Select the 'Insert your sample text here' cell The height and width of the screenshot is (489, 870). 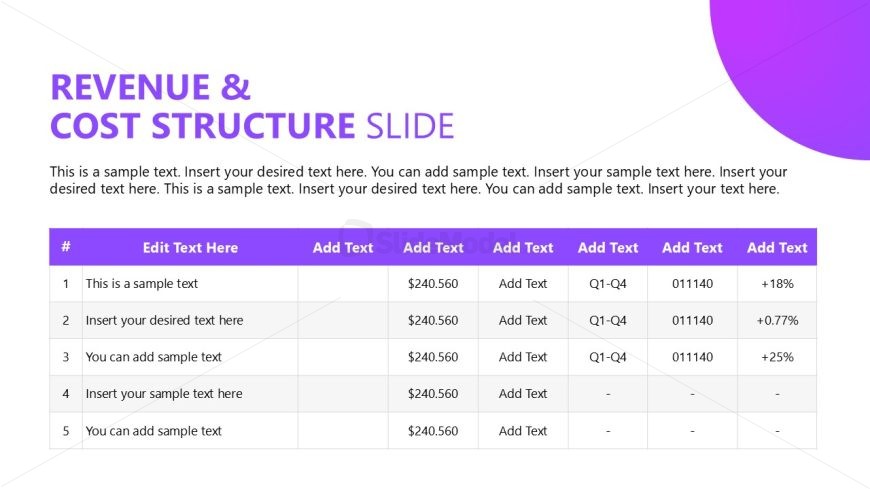(x=164, y=394)
